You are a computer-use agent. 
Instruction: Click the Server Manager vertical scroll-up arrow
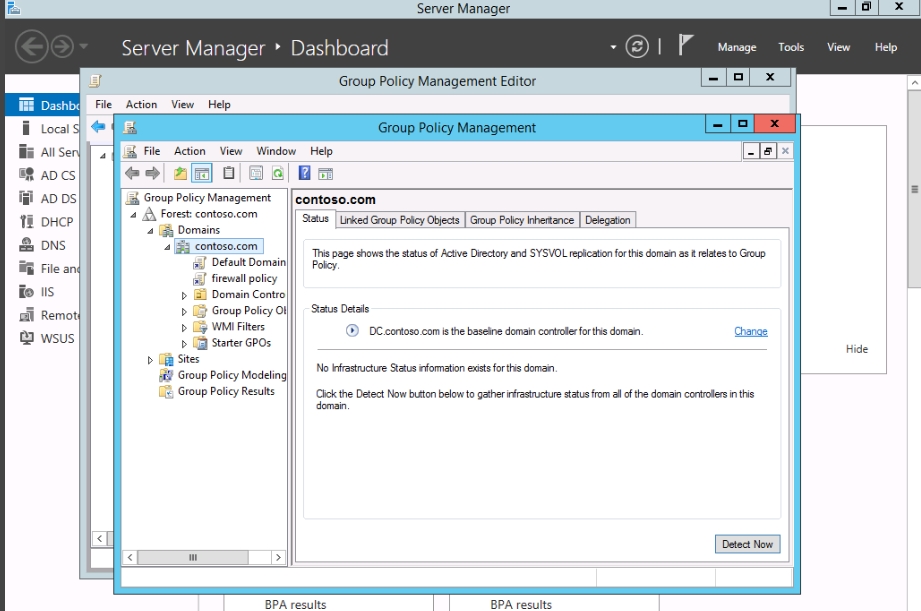[915, 83]
